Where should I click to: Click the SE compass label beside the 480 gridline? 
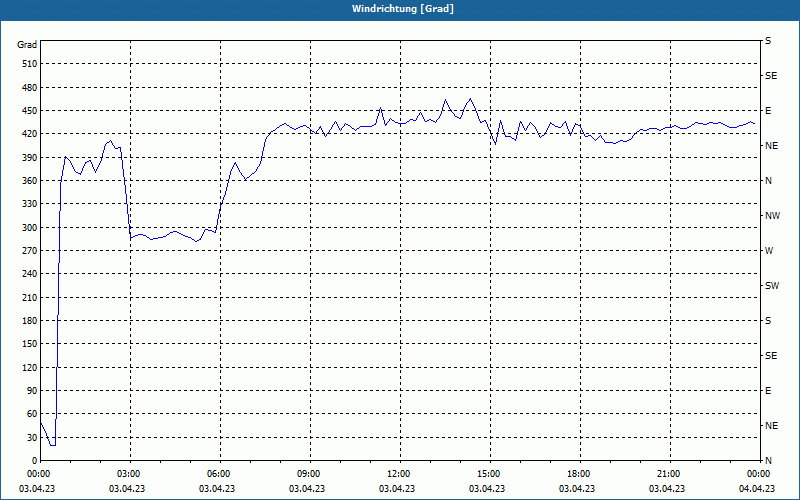771,76
